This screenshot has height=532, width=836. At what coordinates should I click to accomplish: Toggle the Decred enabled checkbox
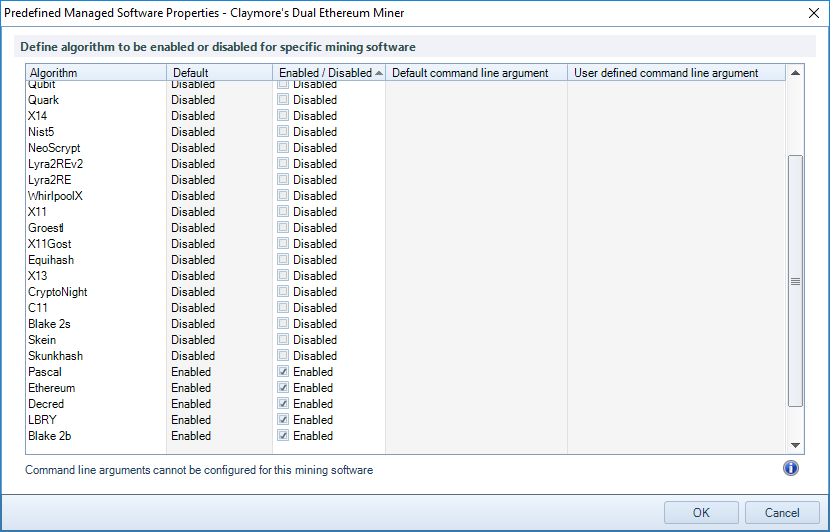click(283, 404)
